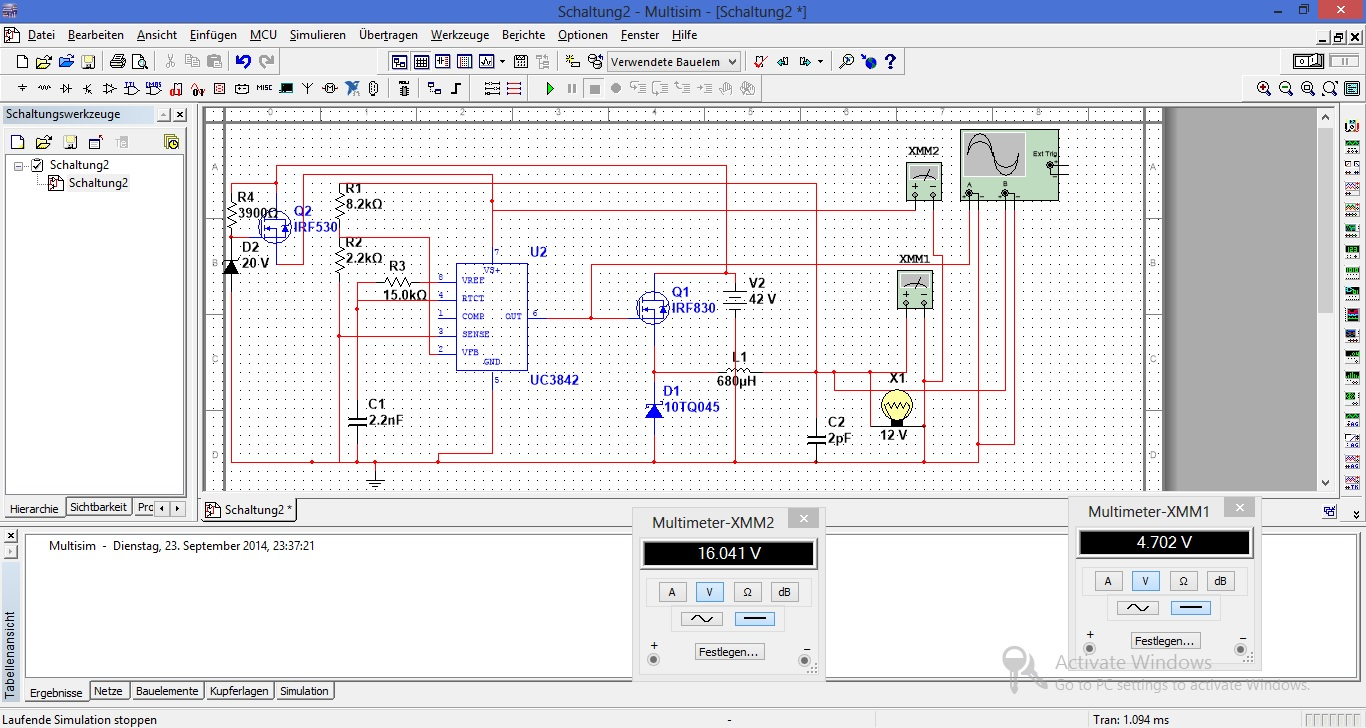Image resolution: width=1366 pixels, height=728 pixels.
Task: Switch to the Bauelemente spreadsheet tab
Action: click(167, 691)
